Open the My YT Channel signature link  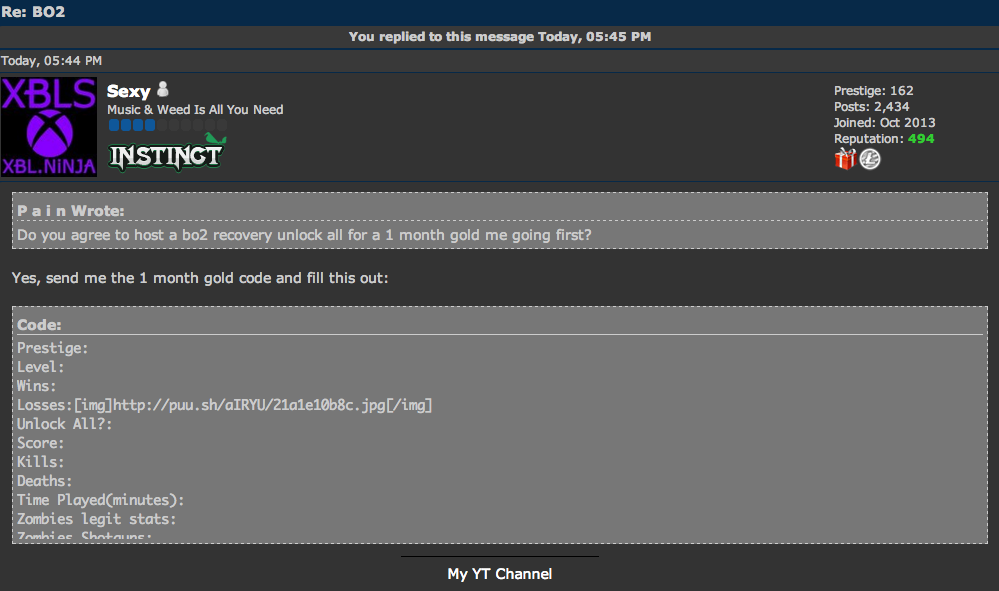tap(499, 574)
